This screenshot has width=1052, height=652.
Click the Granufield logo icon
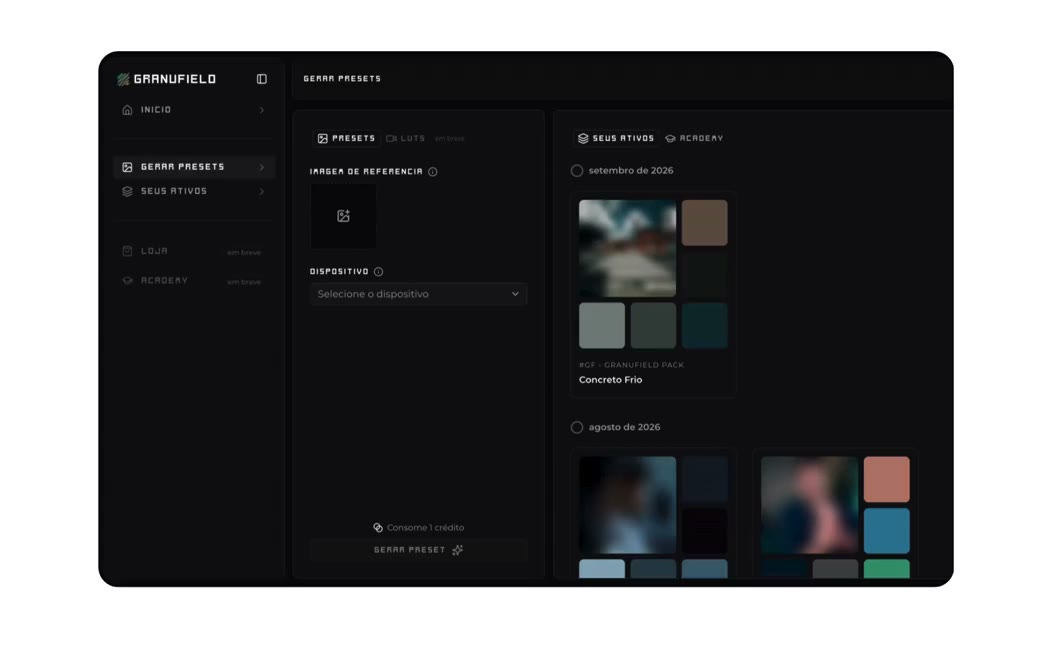click(x=123, y=79)
